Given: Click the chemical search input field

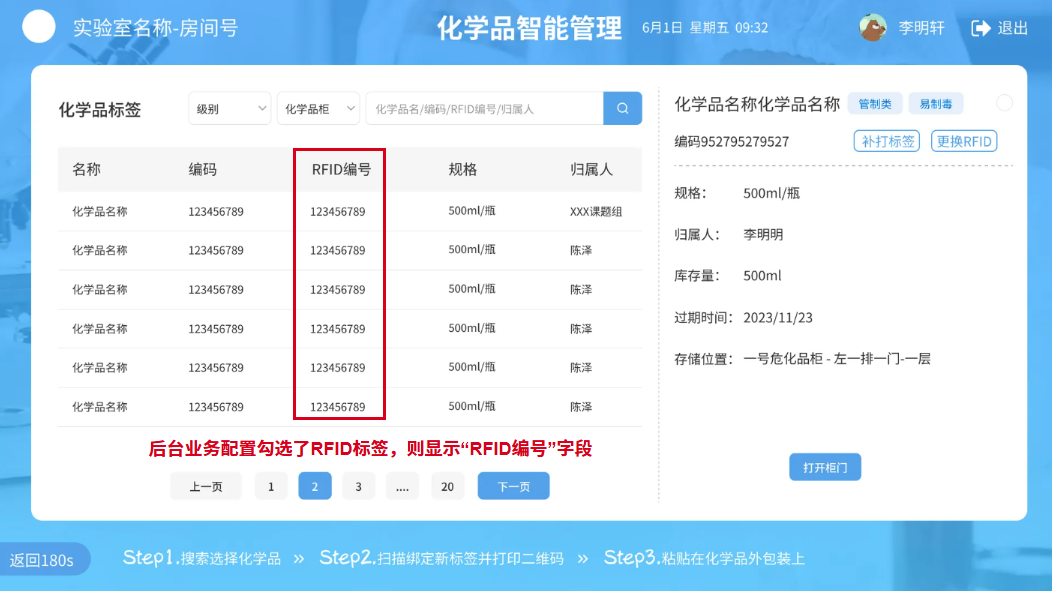Looking at the screenshot, I should (484, 109).
